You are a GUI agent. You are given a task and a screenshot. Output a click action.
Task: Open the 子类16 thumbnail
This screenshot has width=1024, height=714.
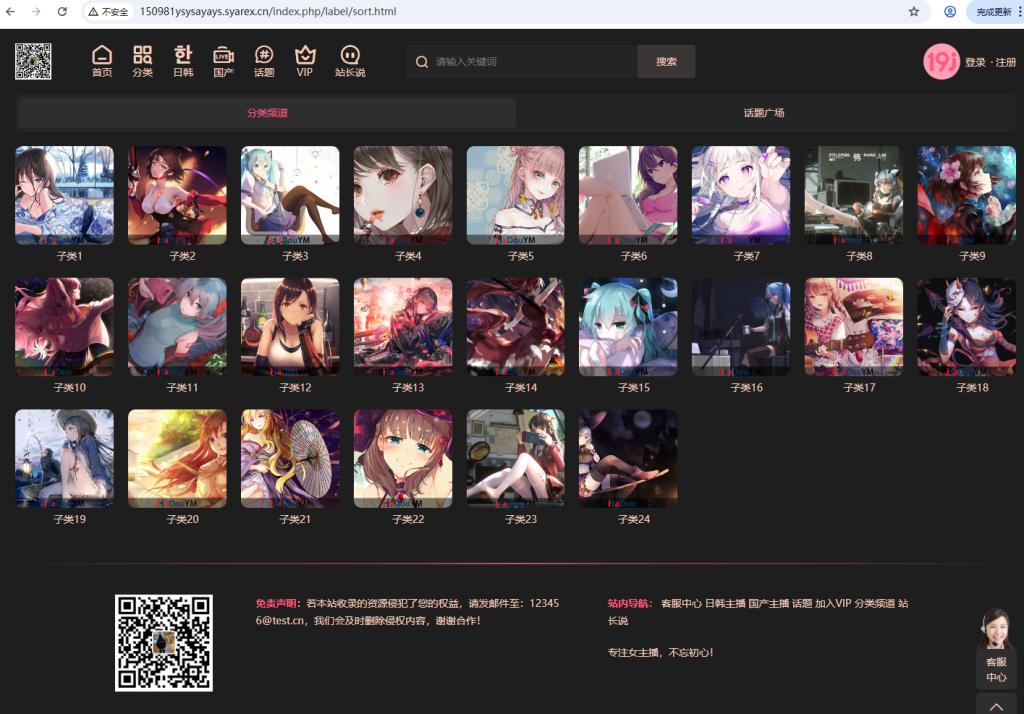click(x=741, y=327)
